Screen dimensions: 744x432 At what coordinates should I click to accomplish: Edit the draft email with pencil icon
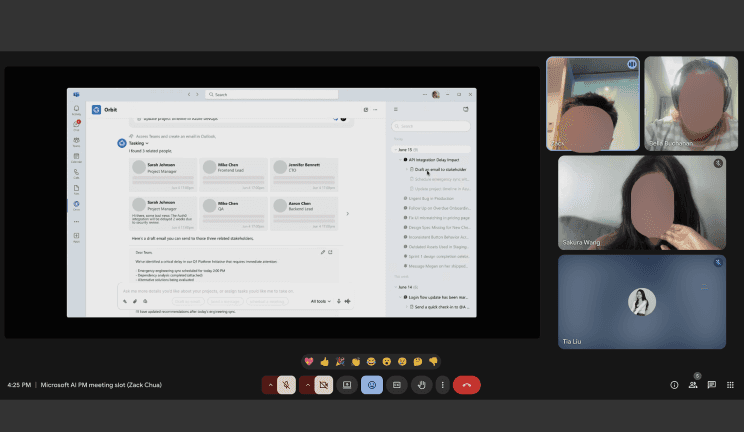323,252
